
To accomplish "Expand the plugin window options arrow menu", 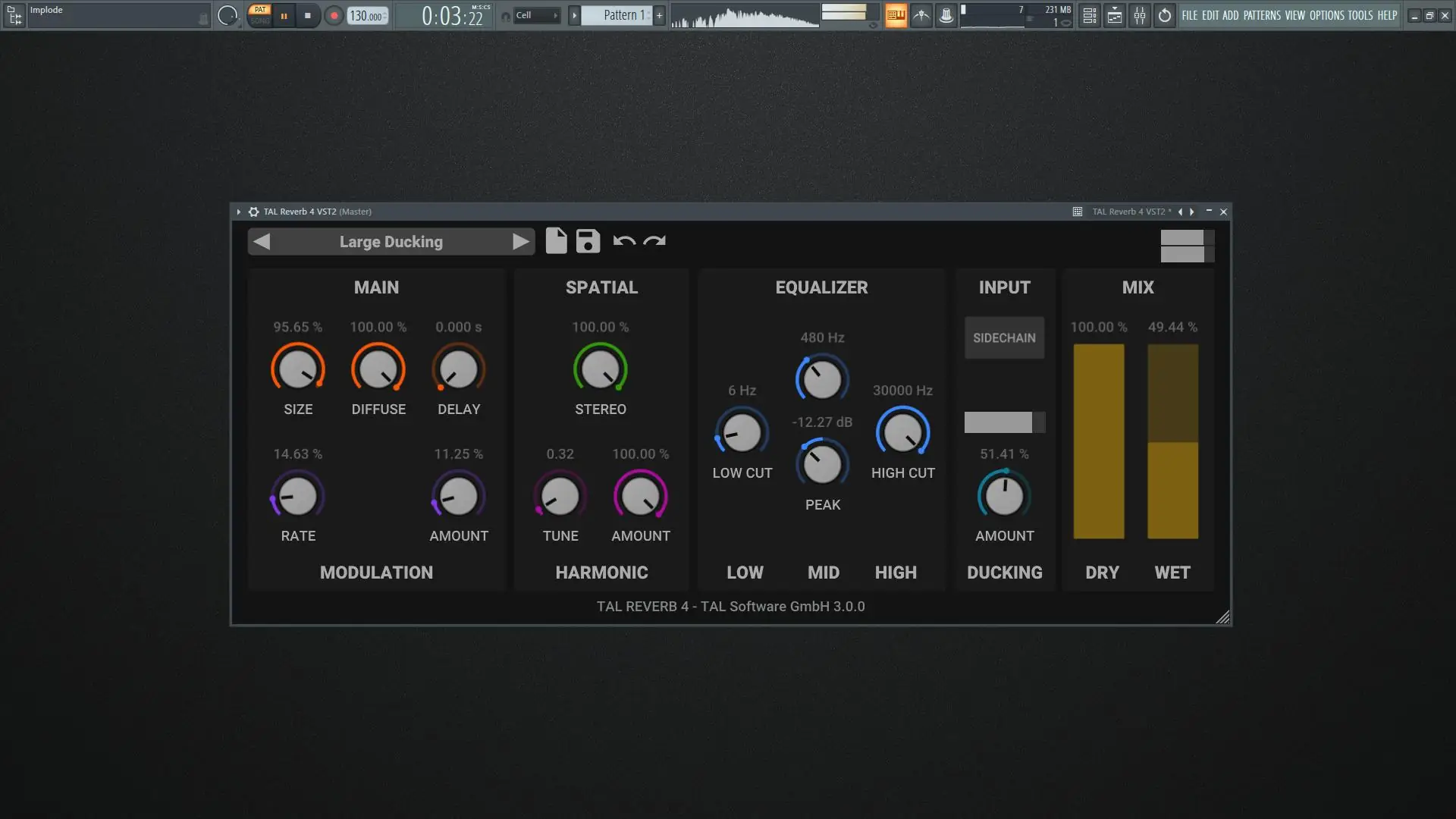I will pyautogui.click(x=238, y=212).
